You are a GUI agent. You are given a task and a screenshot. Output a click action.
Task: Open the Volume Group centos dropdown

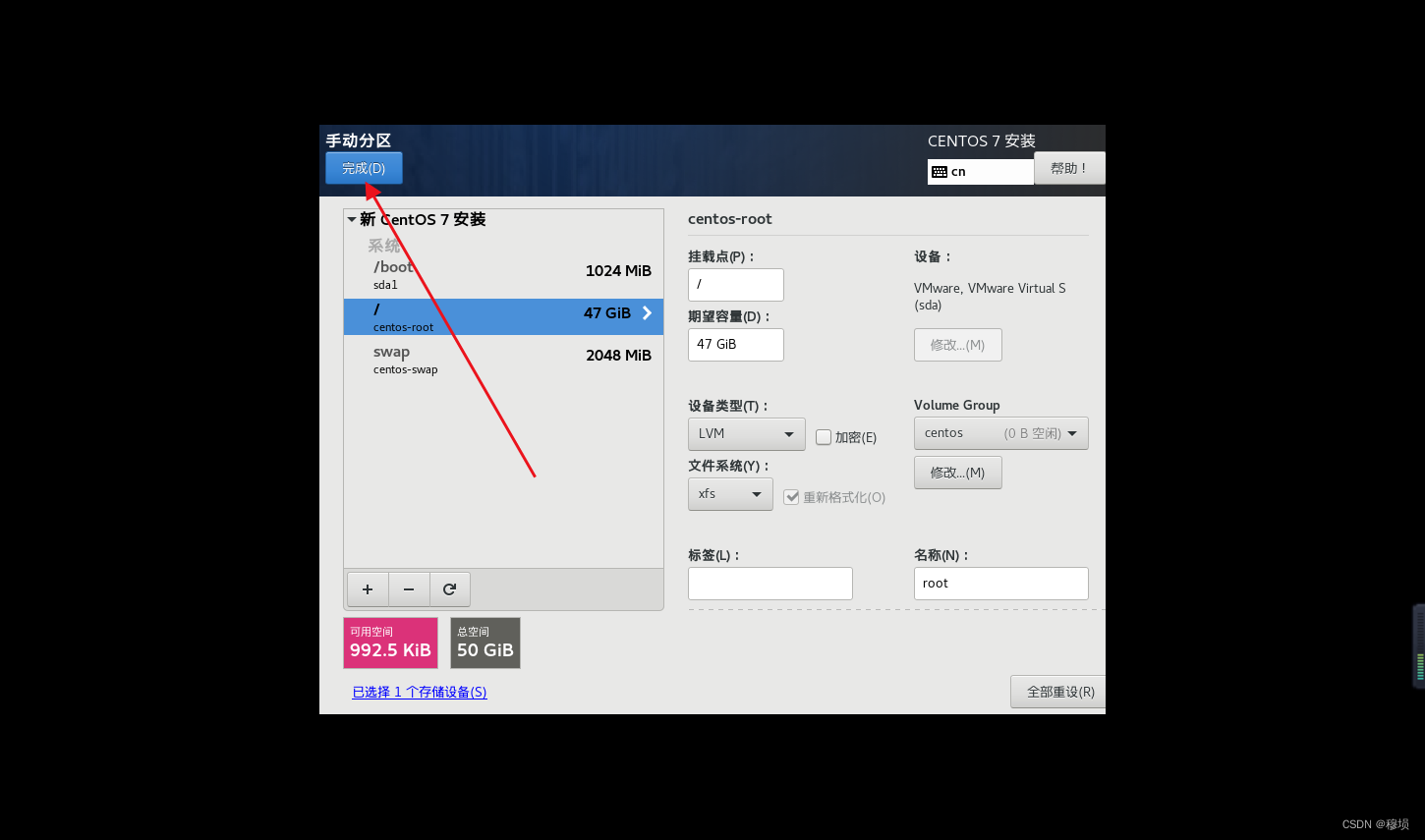tap(1000, 433)
